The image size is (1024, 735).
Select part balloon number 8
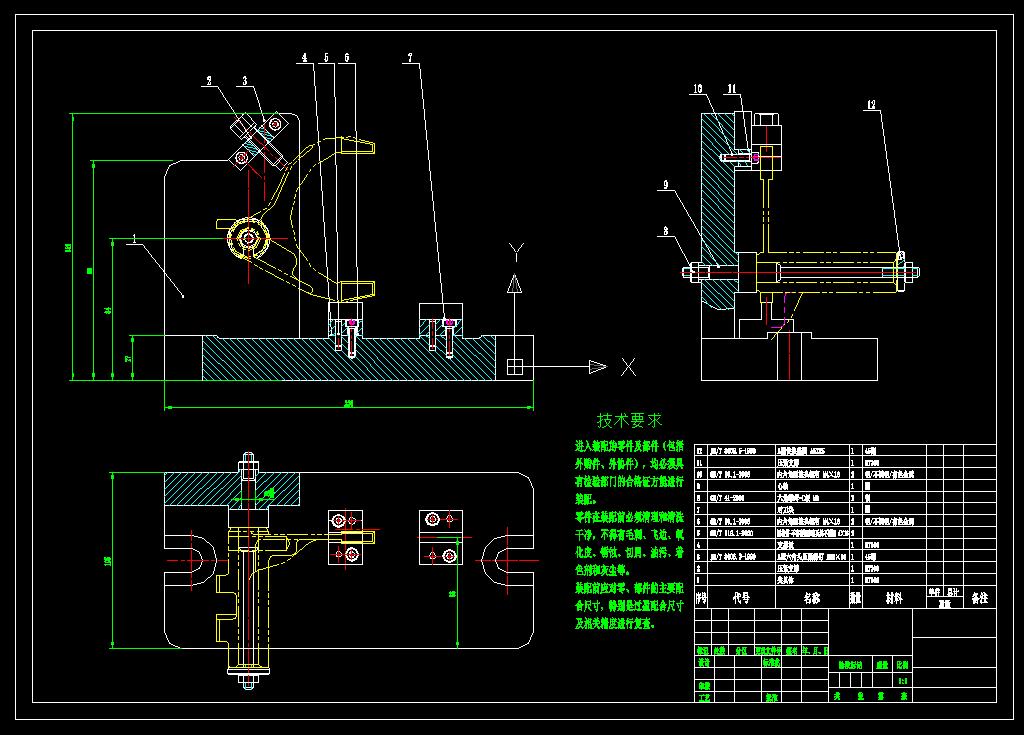click(665, 231)
